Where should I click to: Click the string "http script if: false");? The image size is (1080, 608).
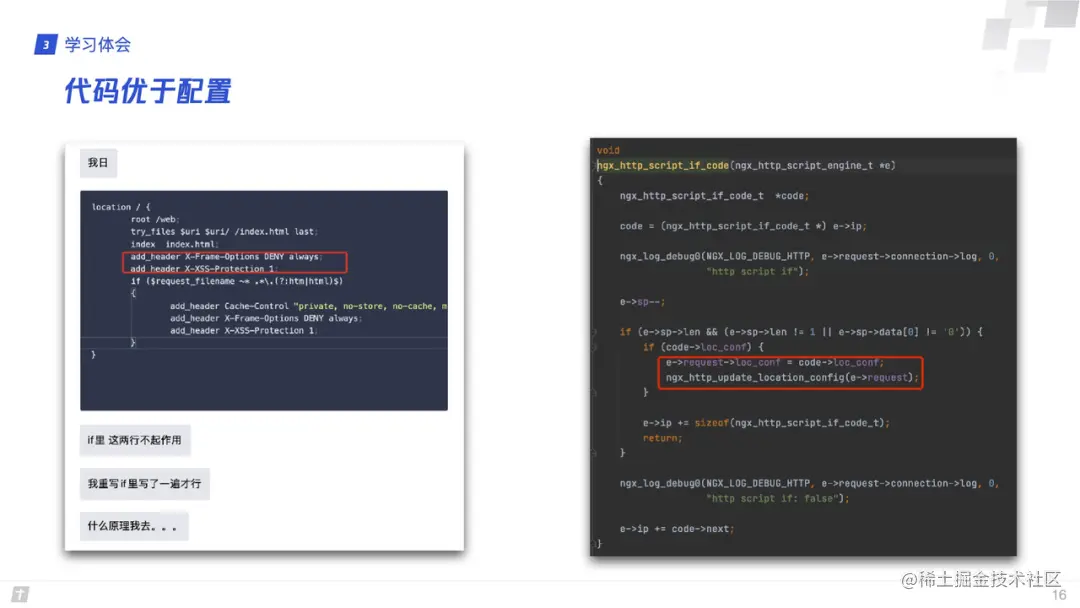778,499
